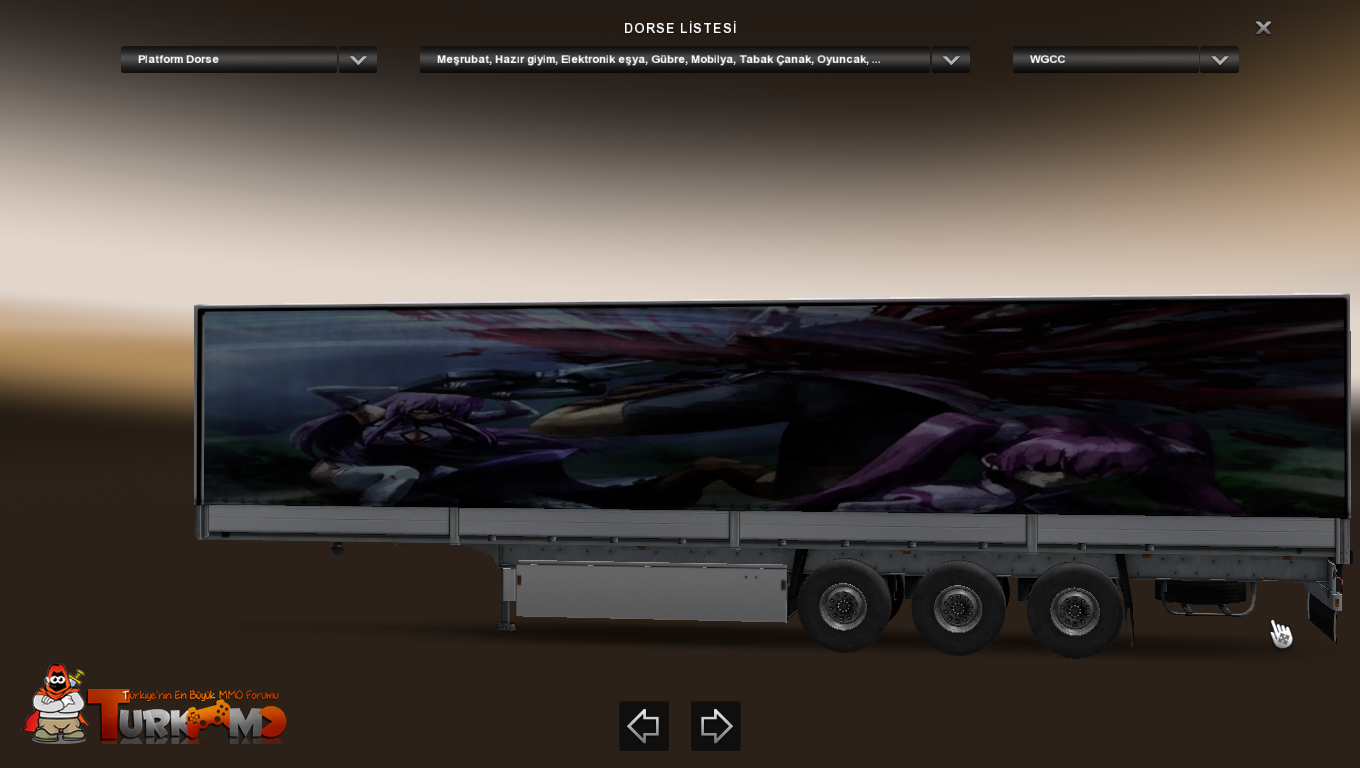Select the trailer preview image

coord(772,475)
